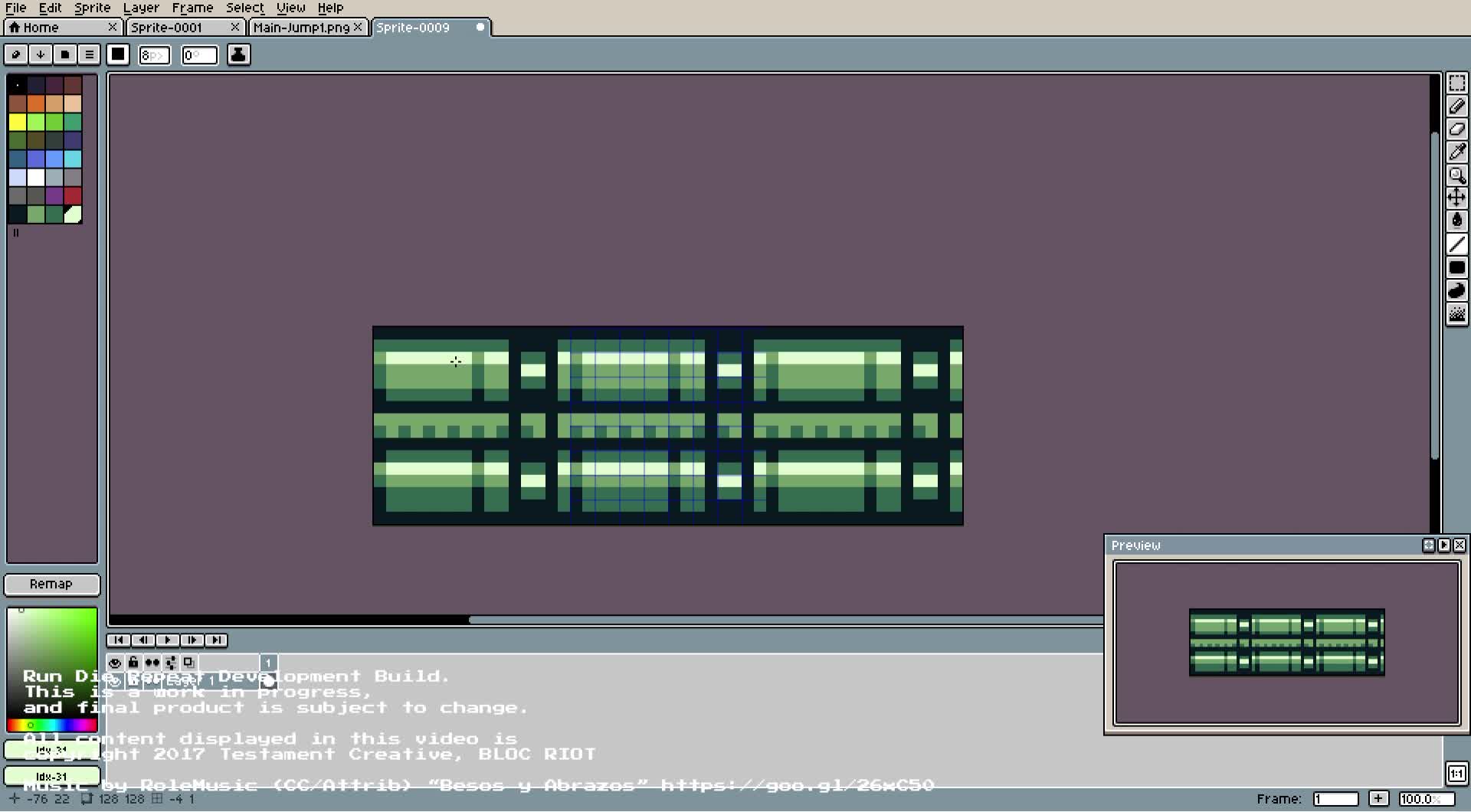Image resolution: width=1471 pixels, height=812 pixels.
Task: Select the Eraser tool
Action: 1456,129
